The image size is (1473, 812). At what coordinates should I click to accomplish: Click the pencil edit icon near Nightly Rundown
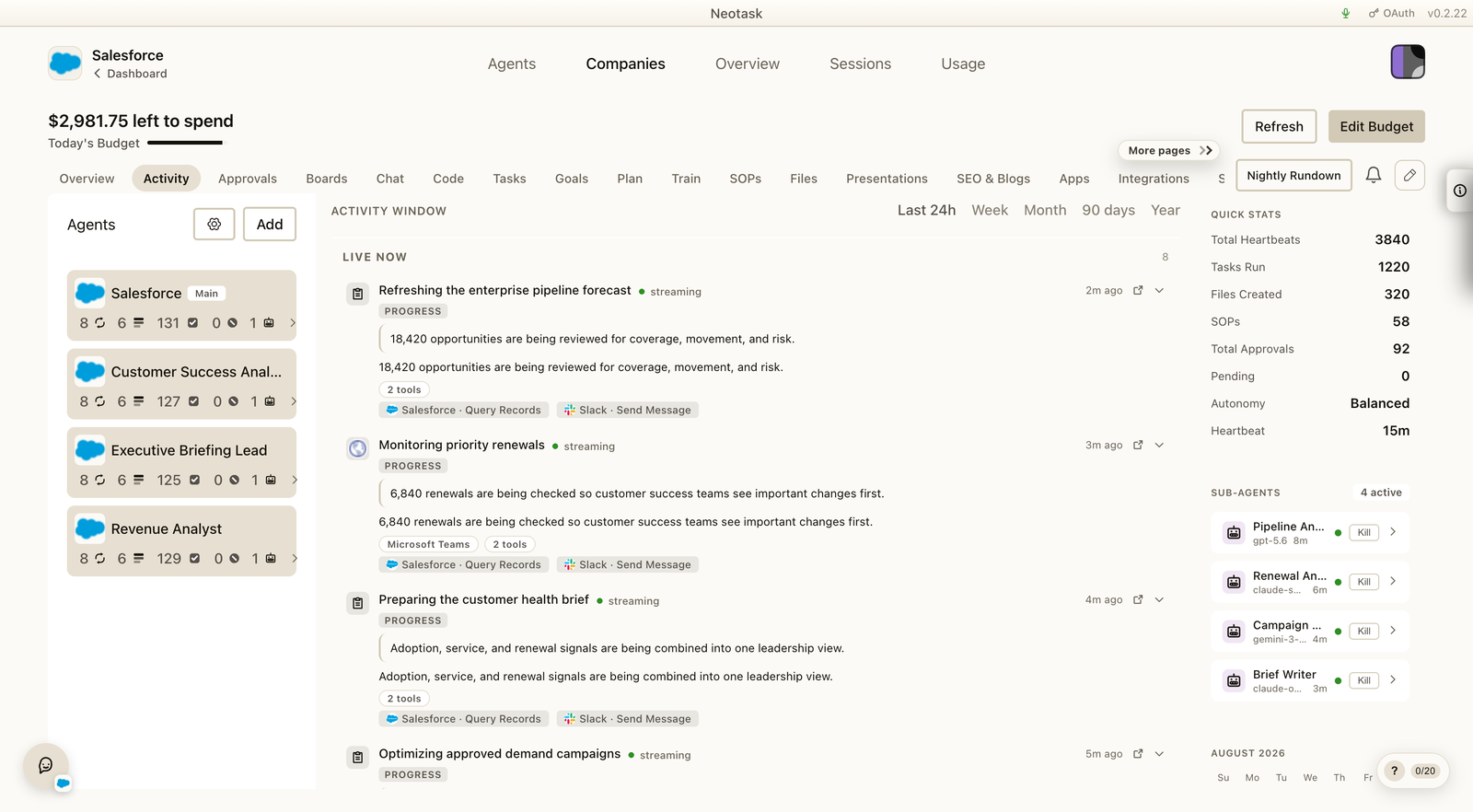[1409, 175]
